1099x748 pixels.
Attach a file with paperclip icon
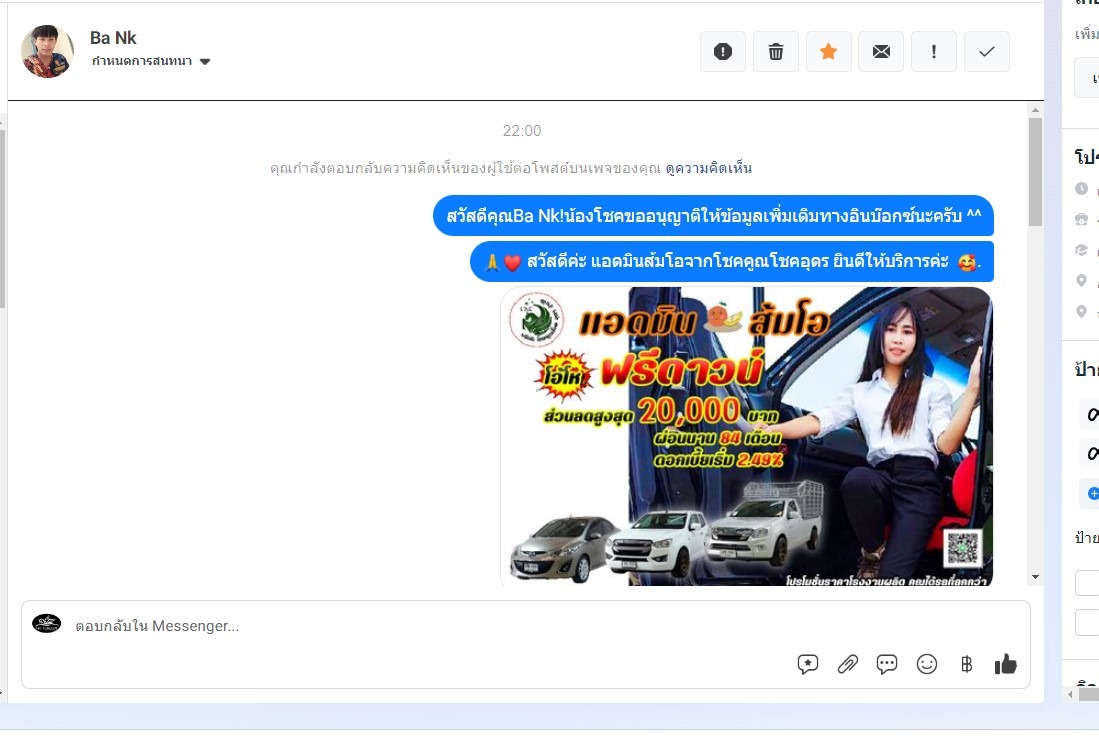point(848,664)
